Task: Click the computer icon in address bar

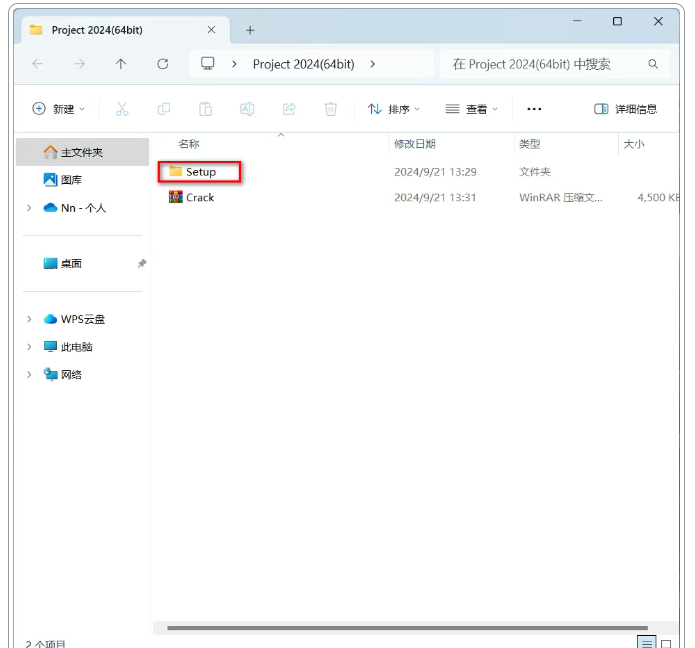Action: tap(207, 63)
